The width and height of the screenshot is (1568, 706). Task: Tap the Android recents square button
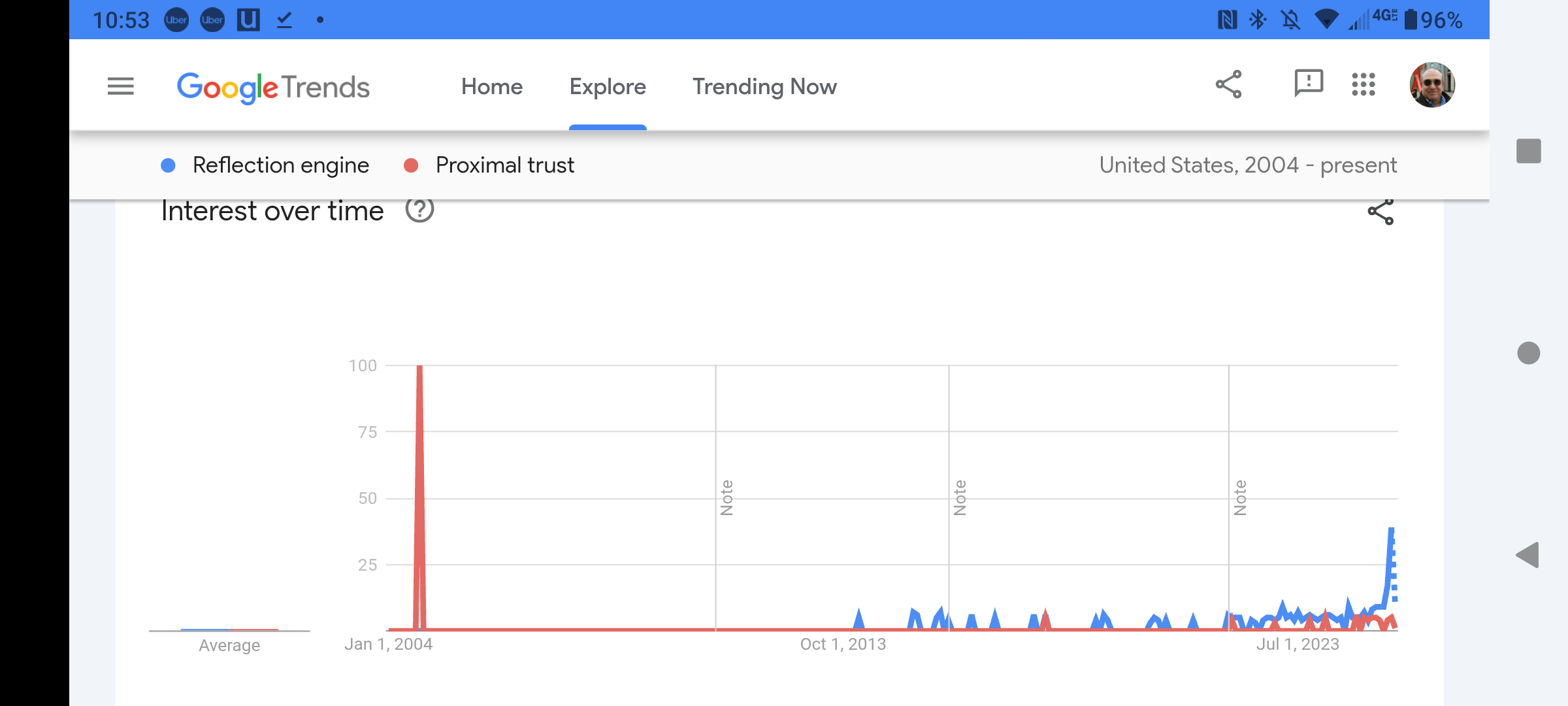click(x=1528, y=151)
